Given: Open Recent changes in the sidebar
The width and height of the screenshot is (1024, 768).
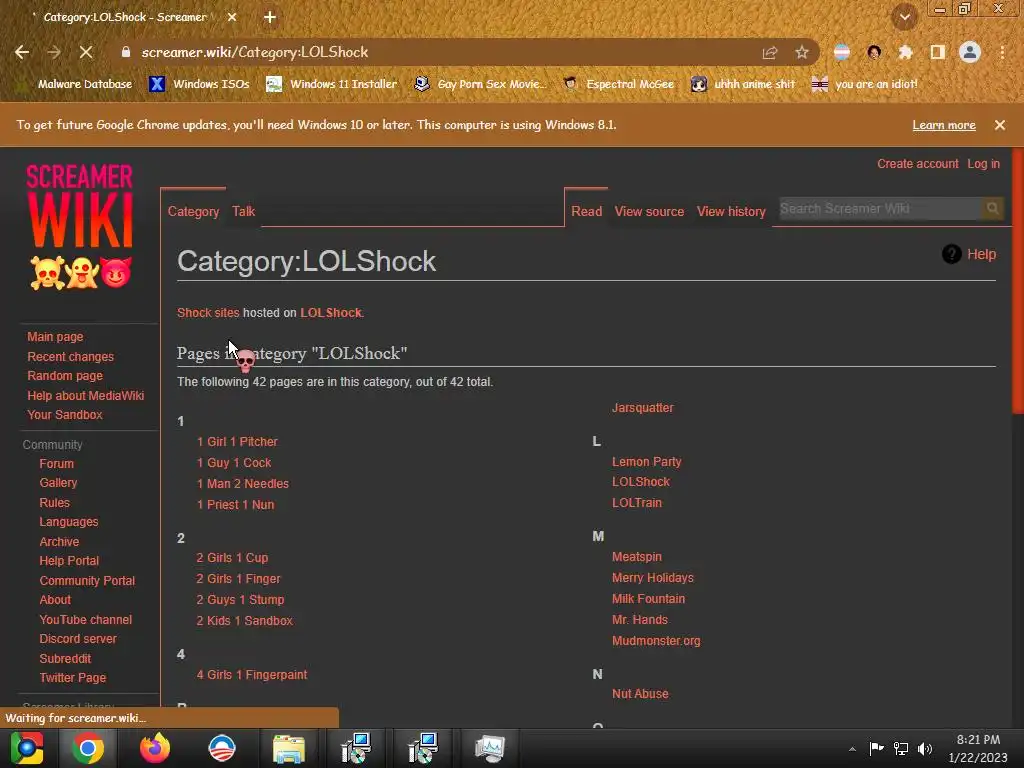Looking at the screenshot, I should 71,357.
